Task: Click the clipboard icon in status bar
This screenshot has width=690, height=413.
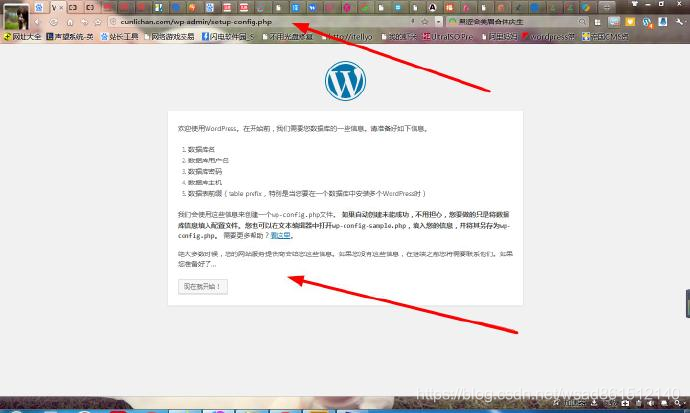Action: 639,403
